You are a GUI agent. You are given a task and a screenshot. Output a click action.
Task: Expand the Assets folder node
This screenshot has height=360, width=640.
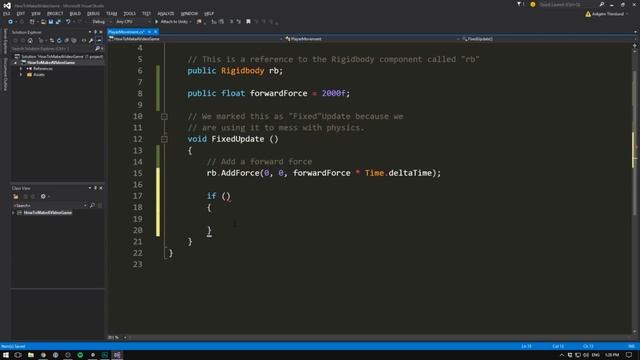[x=21, y=75]
